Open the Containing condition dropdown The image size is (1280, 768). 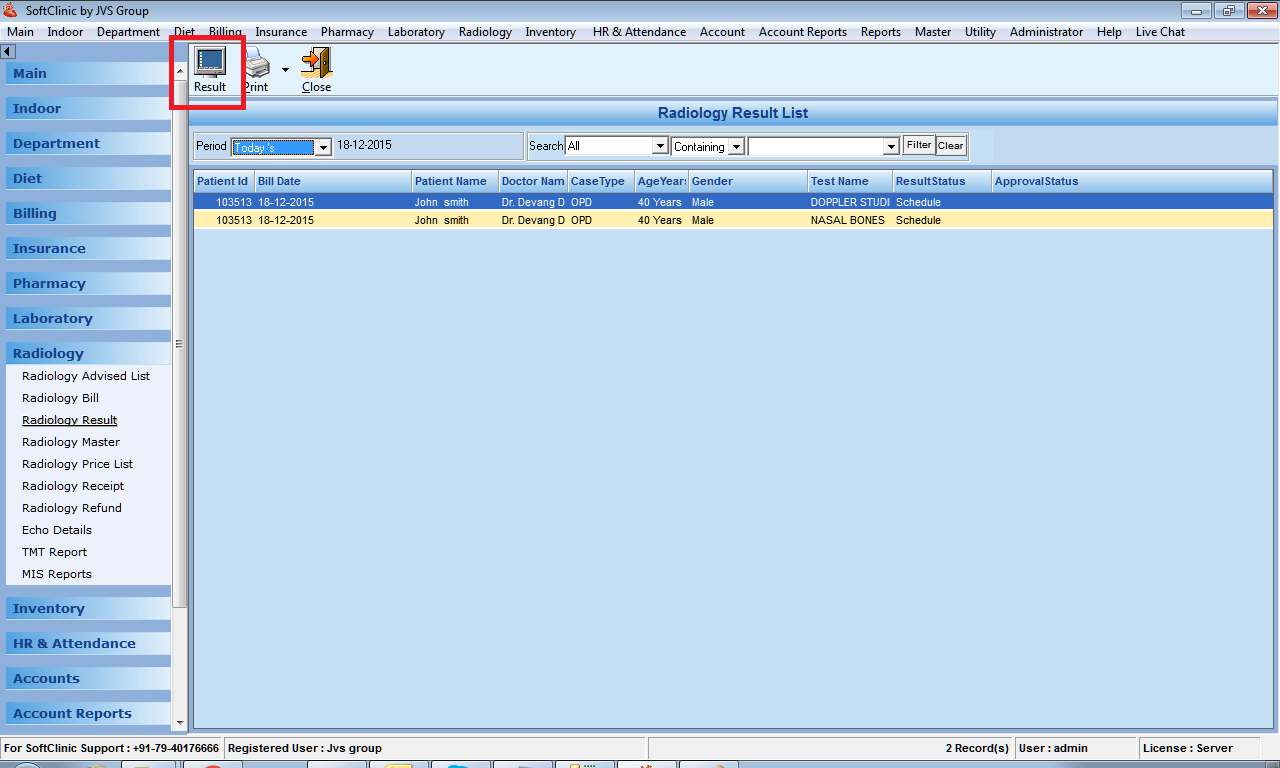[x=735, y=147]
